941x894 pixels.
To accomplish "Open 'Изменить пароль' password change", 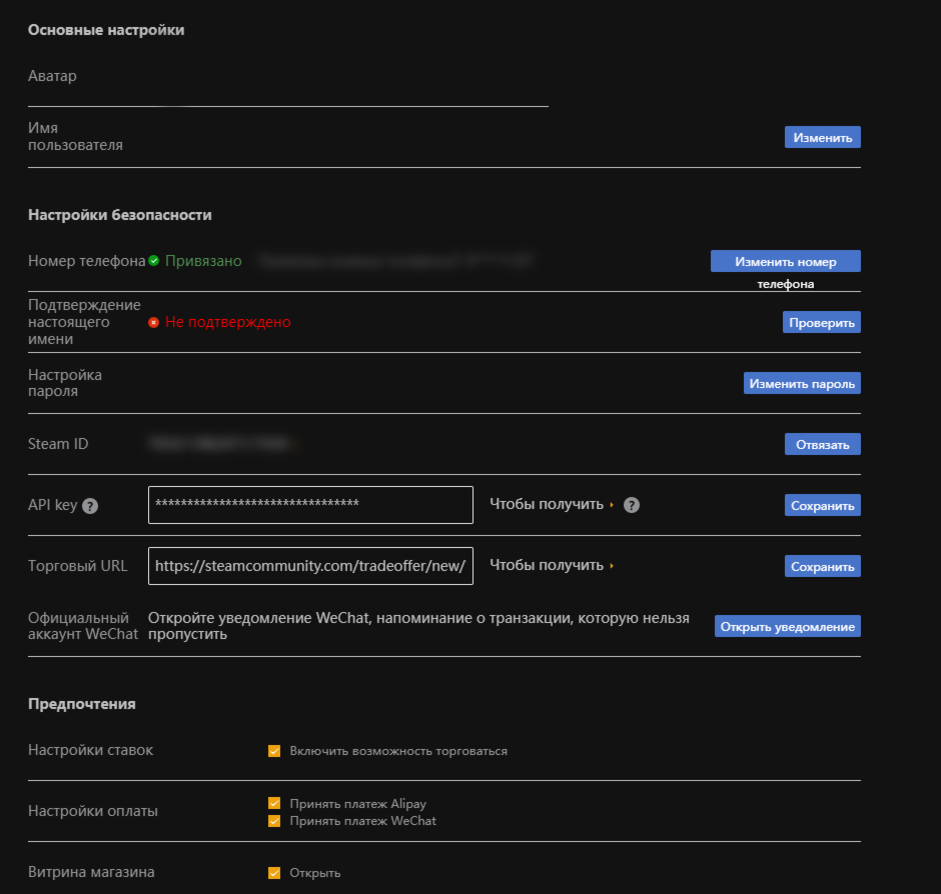I will pyautogui.click(x=802, y=383).
